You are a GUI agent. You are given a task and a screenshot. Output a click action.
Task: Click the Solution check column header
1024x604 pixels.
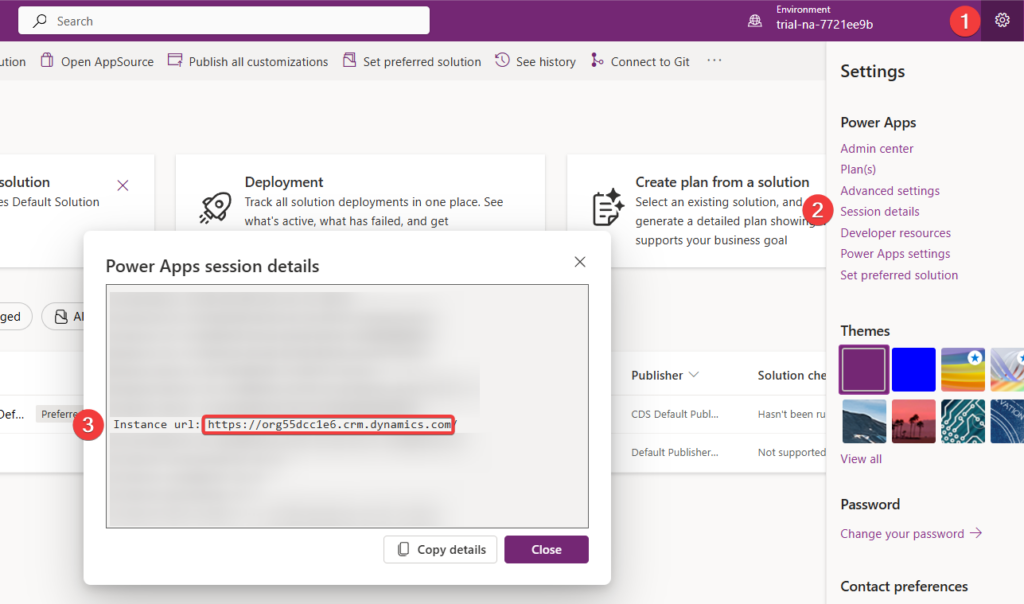click(x=792, y=375)
